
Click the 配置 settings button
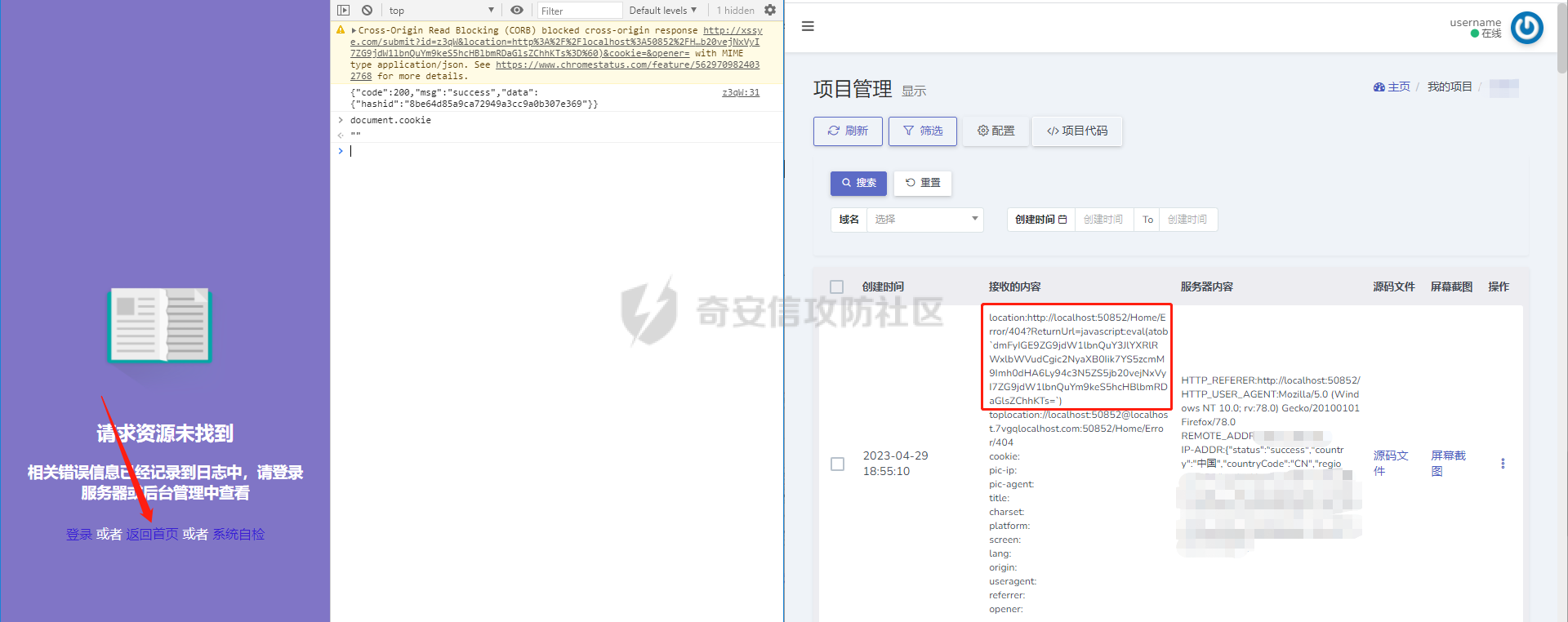pos(996,131)
